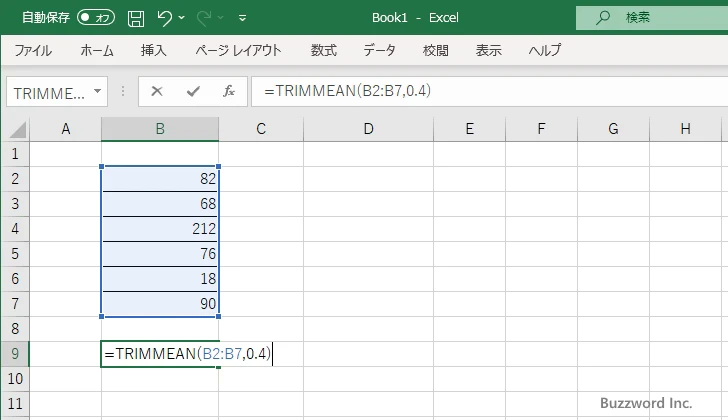
Task: Select row 6 header
Action: click(x=15, y=279)
